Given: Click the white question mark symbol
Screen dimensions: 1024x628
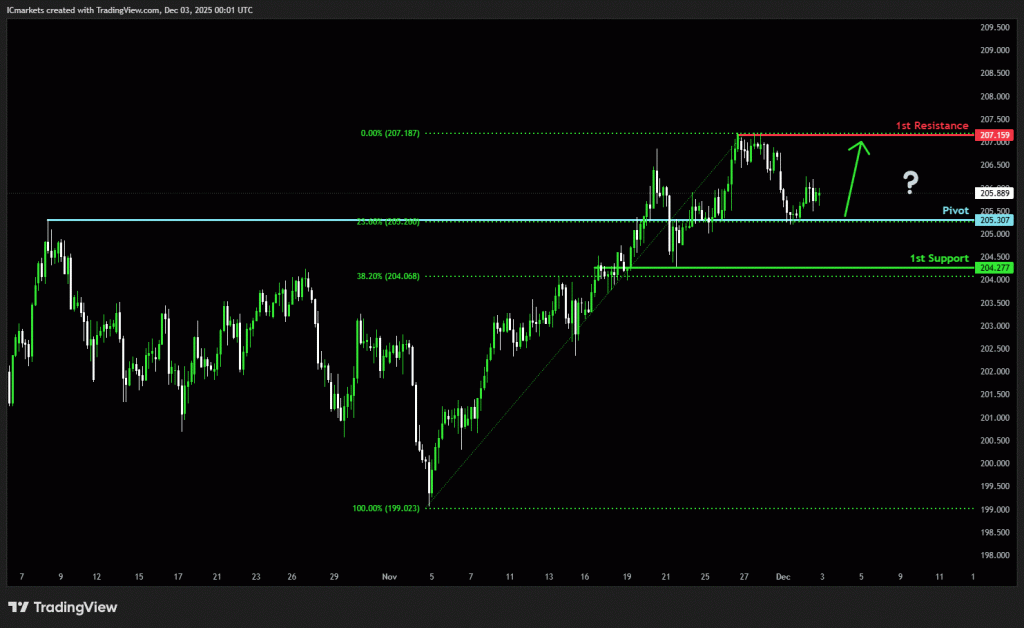Looking at the screenshot, I should 910,182.
